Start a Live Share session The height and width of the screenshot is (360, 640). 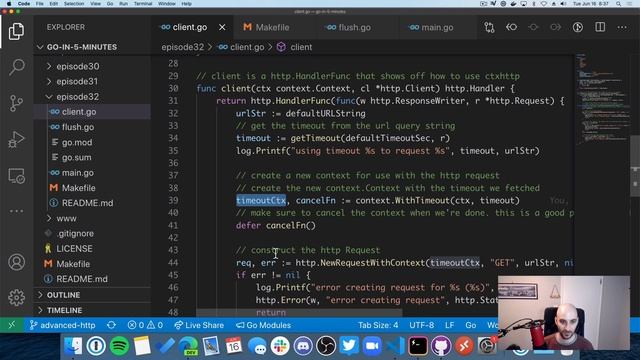199,325
